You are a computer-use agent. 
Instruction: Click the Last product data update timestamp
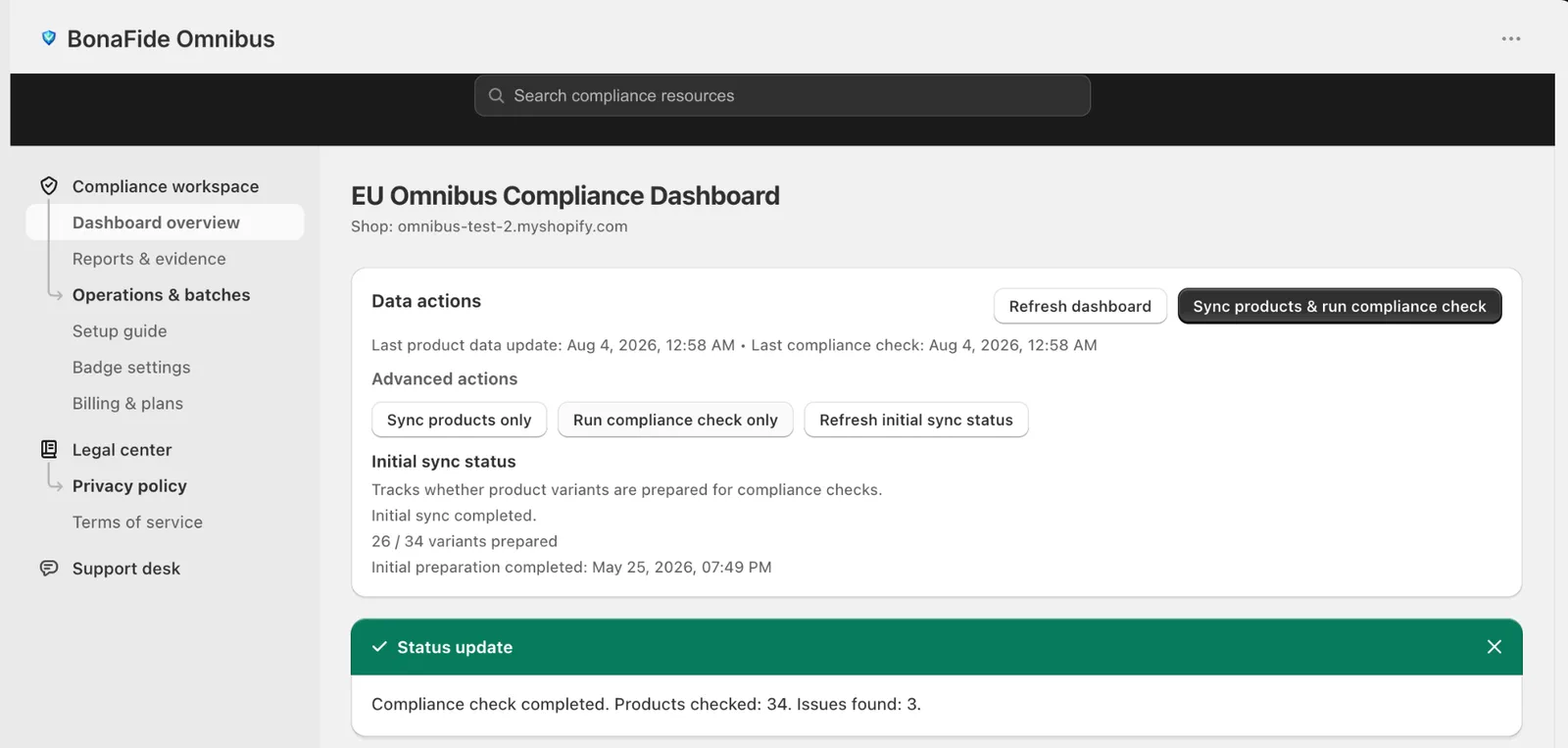pyautogui.click(x=553, y=345)
